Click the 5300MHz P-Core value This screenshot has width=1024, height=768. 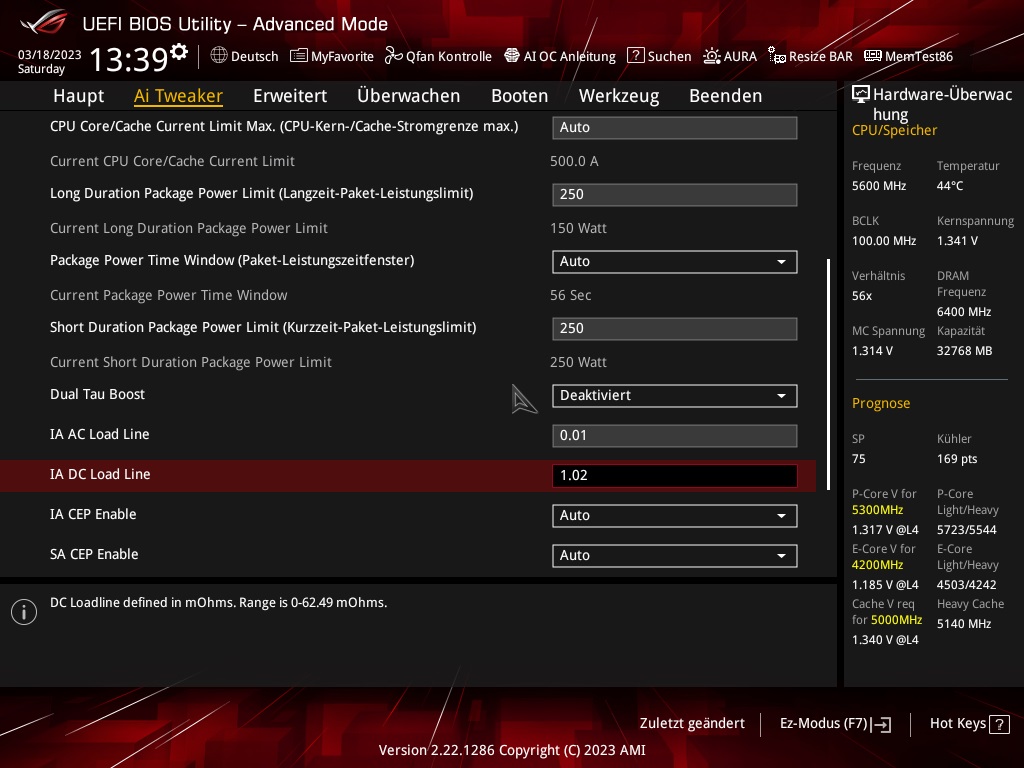[x=877, y=510]
